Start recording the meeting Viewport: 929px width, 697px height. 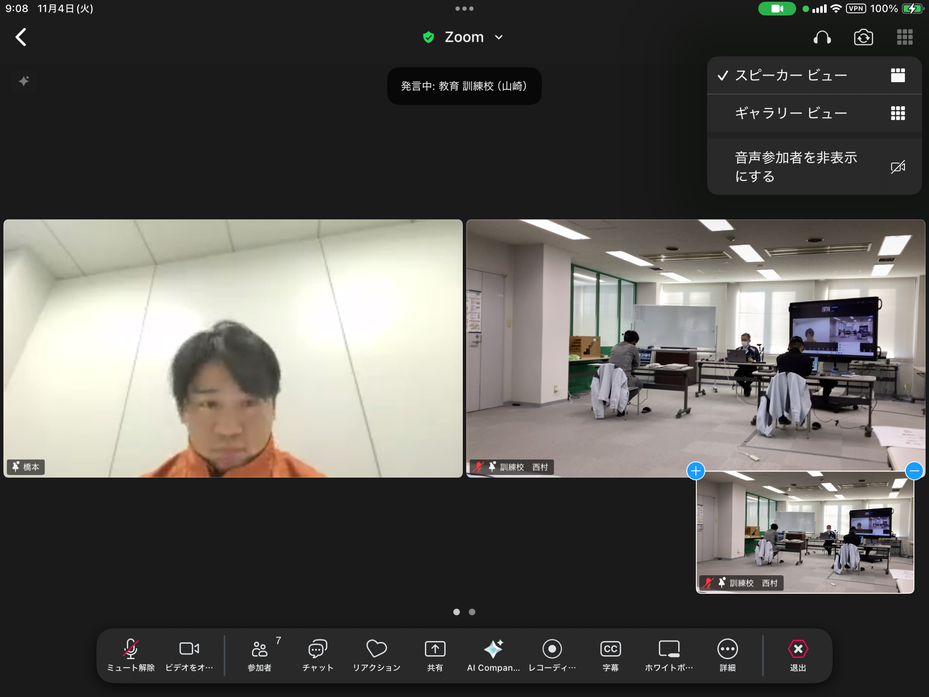[x=552, y=655]
